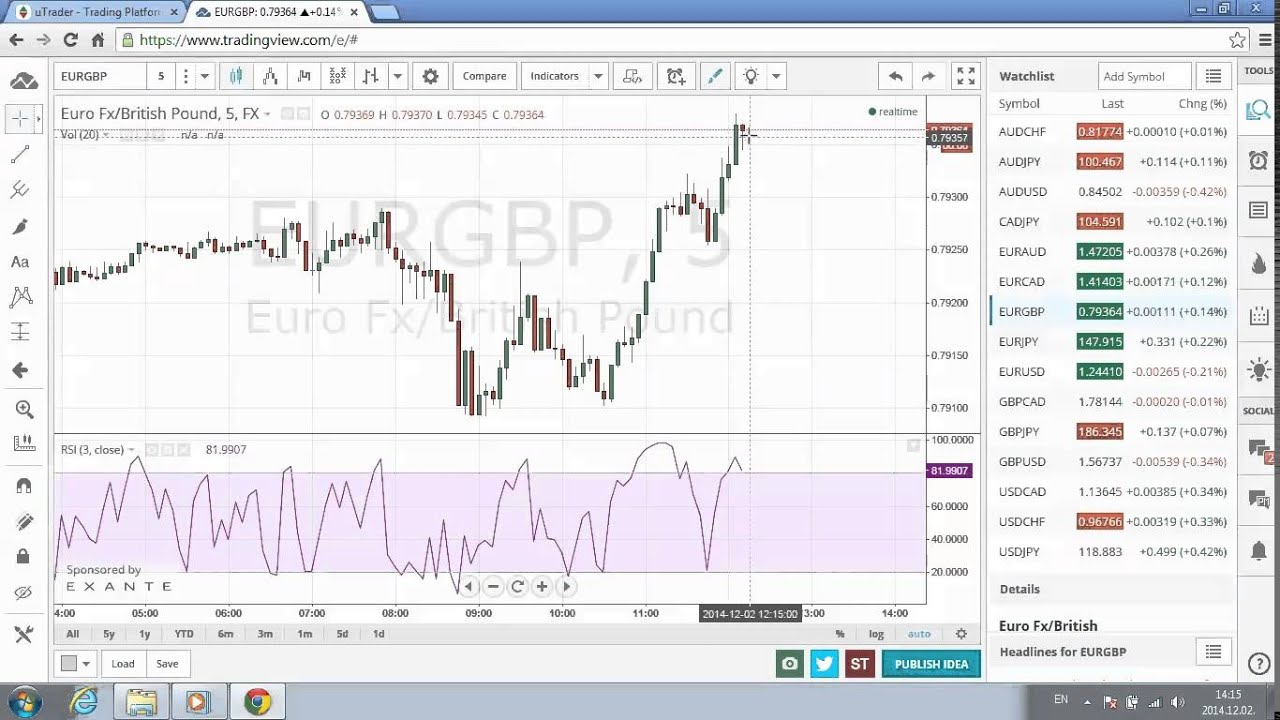
Task: Click the PUBLISH IDEA button
Action: [931, 664]
